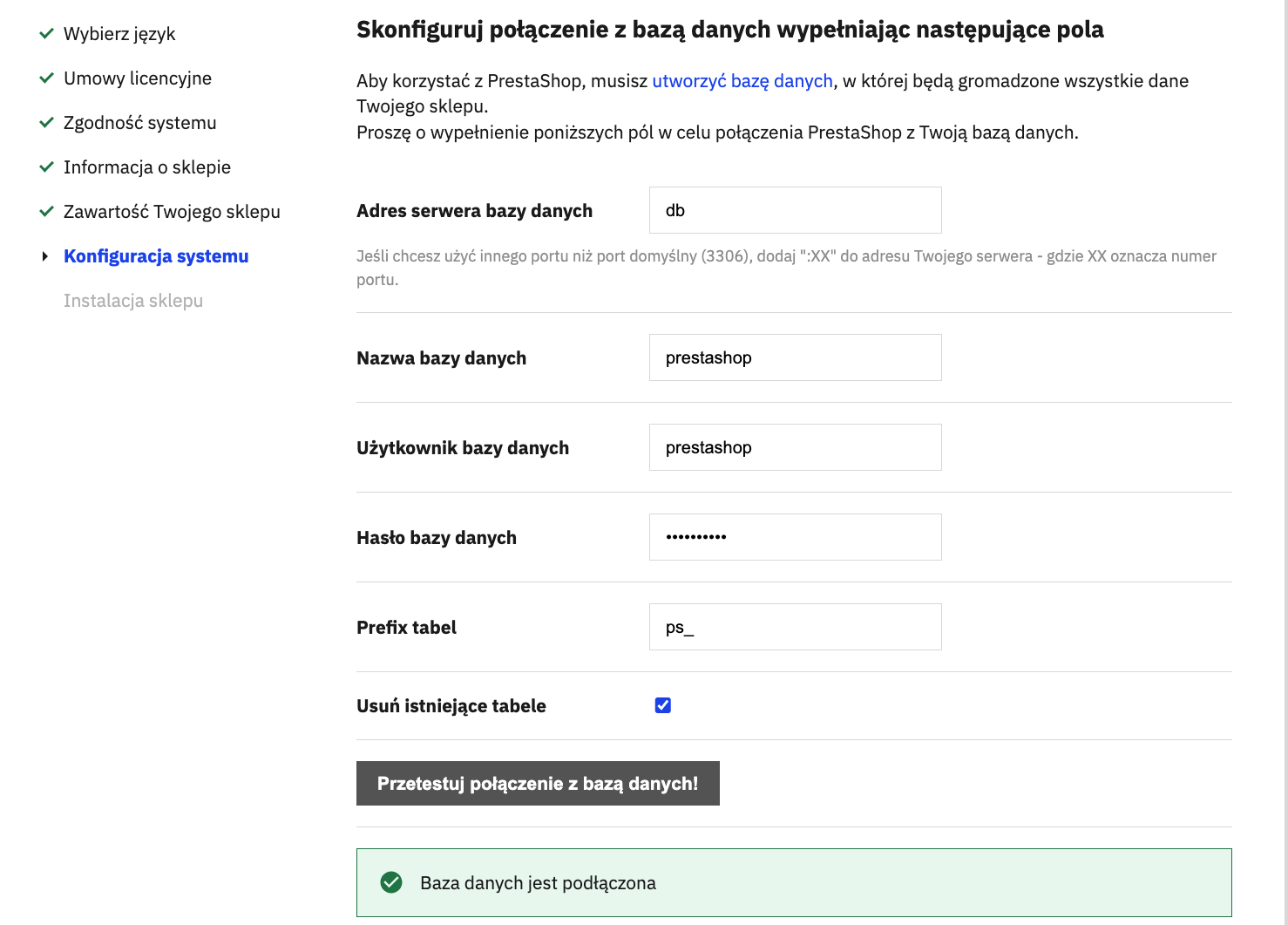Click the checkmark beside Zawartość Twojego sklepu
1288x925 pixels.
[x=47, y=212]
